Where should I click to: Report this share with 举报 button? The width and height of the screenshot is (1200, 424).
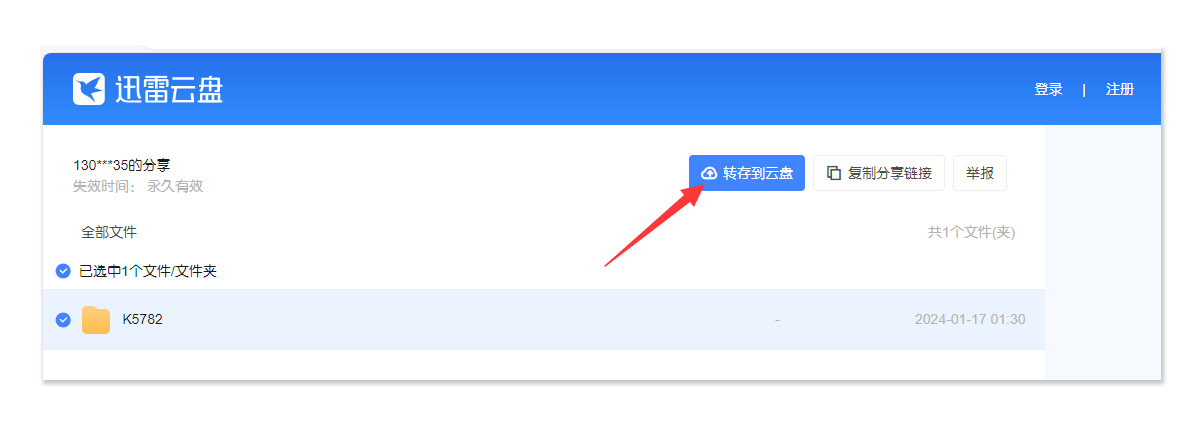[980, 173]
